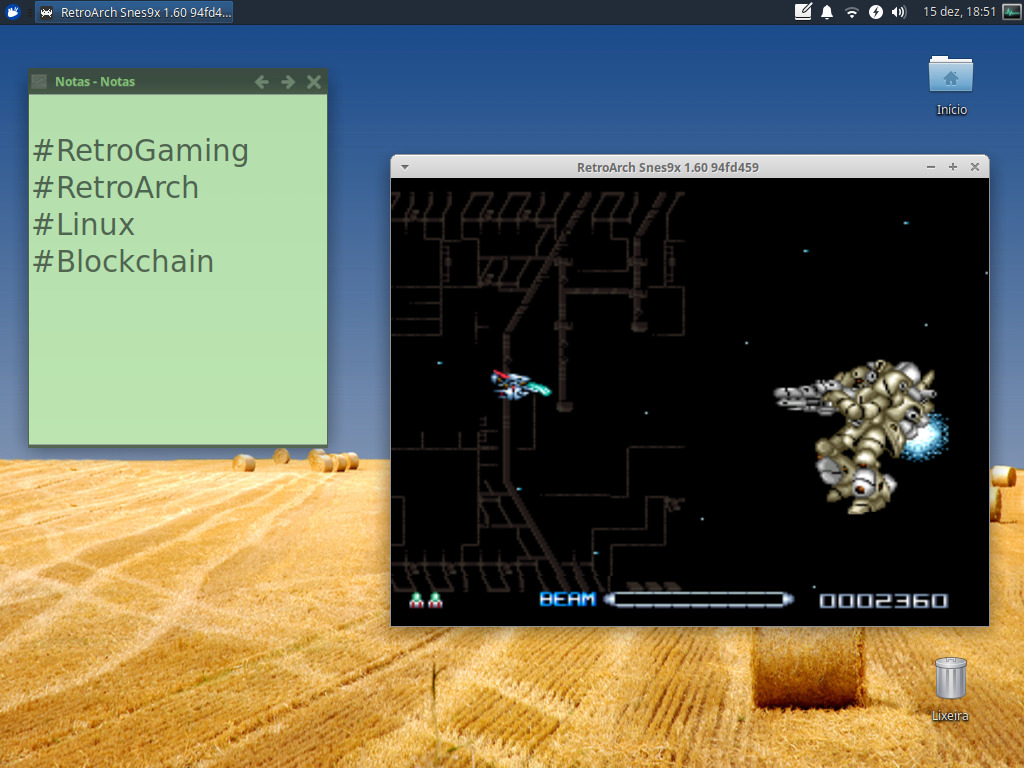Close the Notas sticky note window
Image resolution: width=1024 pixels, height=768 pixels.
click(x=314, y=82)
